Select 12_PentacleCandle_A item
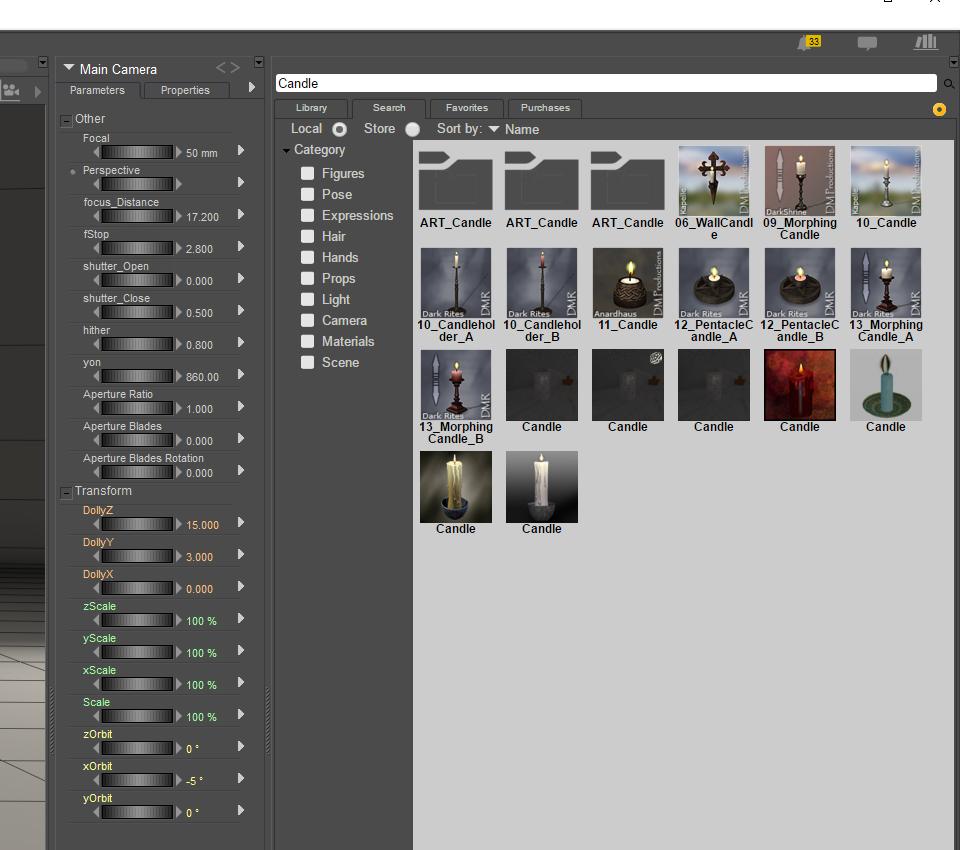This screenshot has width=960, height=850. tap(713, 283)
